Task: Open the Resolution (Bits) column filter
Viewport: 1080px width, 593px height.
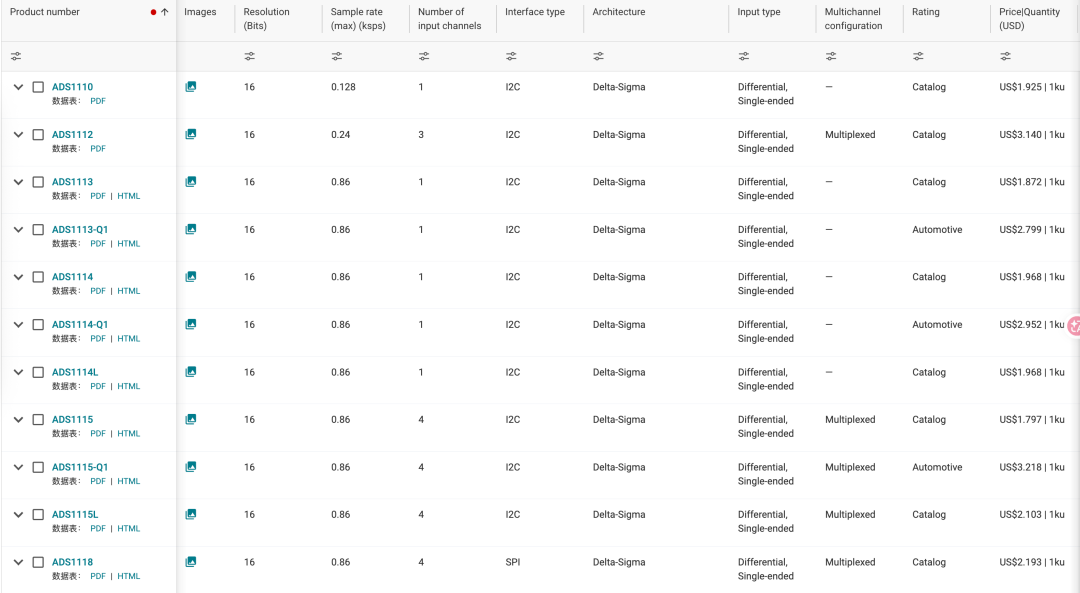Action: coord(249,56)
